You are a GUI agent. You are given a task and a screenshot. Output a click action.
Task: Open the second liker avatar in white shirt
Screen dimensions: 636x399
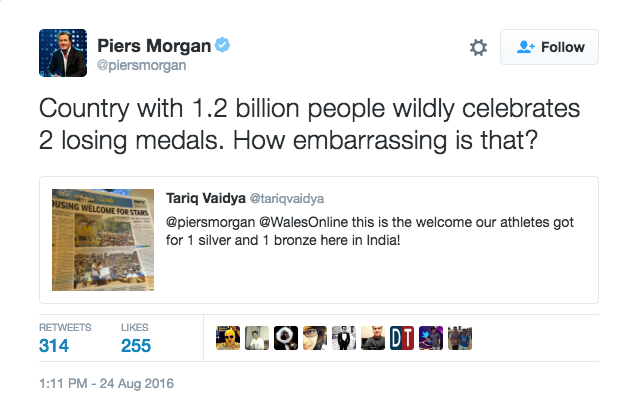[257, 338]
